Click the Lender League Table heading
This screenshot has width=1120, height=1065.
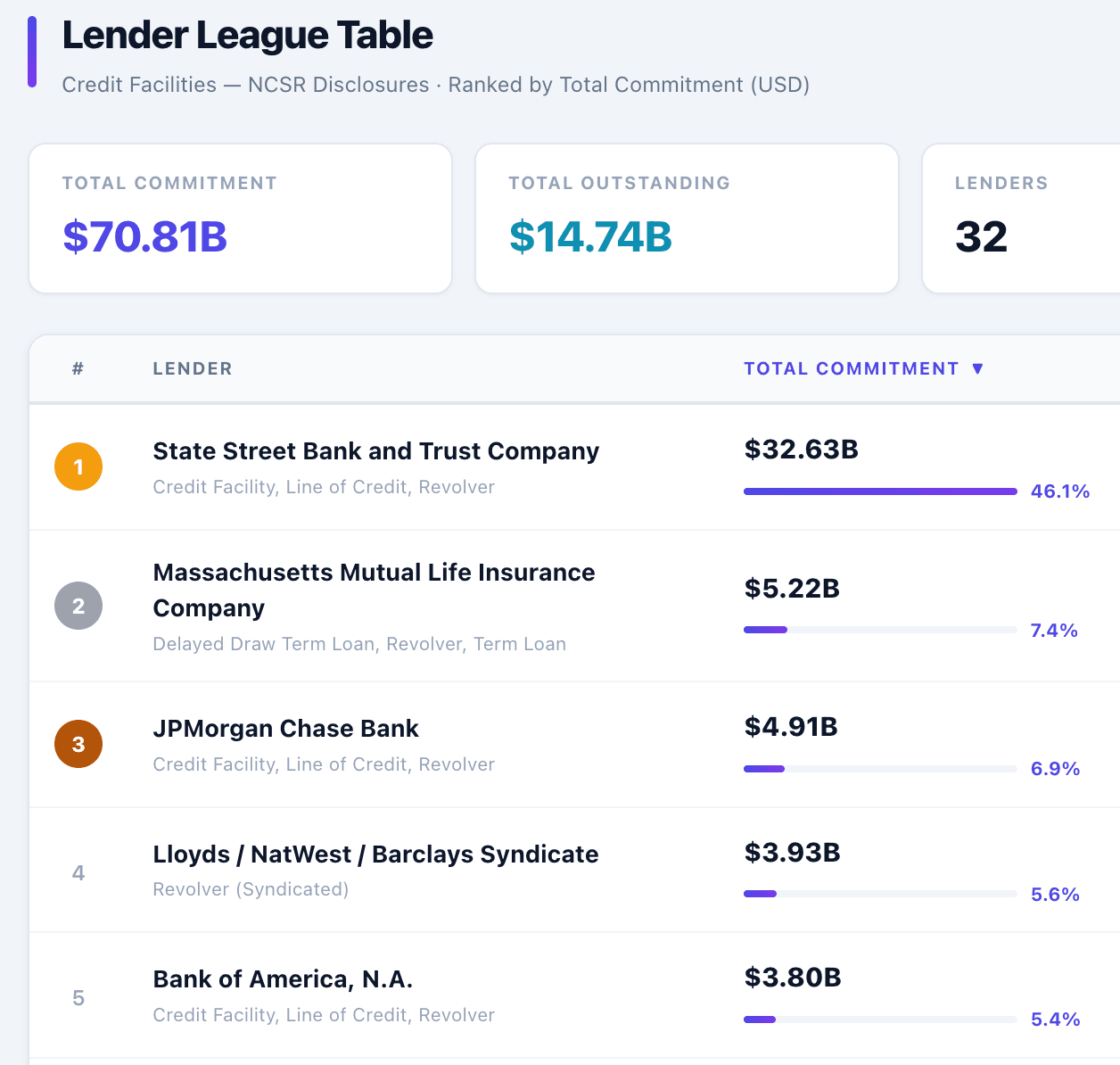coord(248,36)
